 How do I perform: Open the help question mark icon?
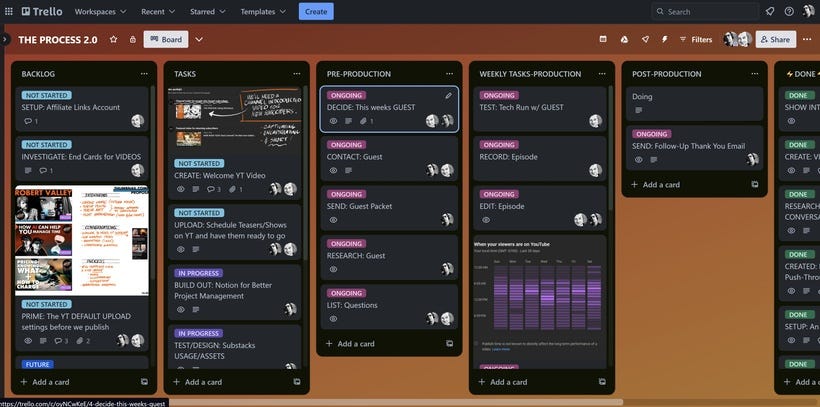[789, 11]
